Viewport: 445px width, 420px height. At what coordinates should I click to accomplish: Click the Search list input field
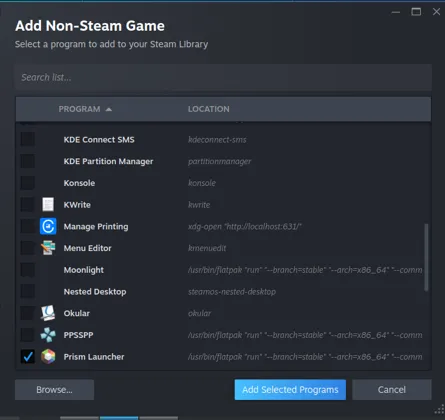[x=223, y=77]
